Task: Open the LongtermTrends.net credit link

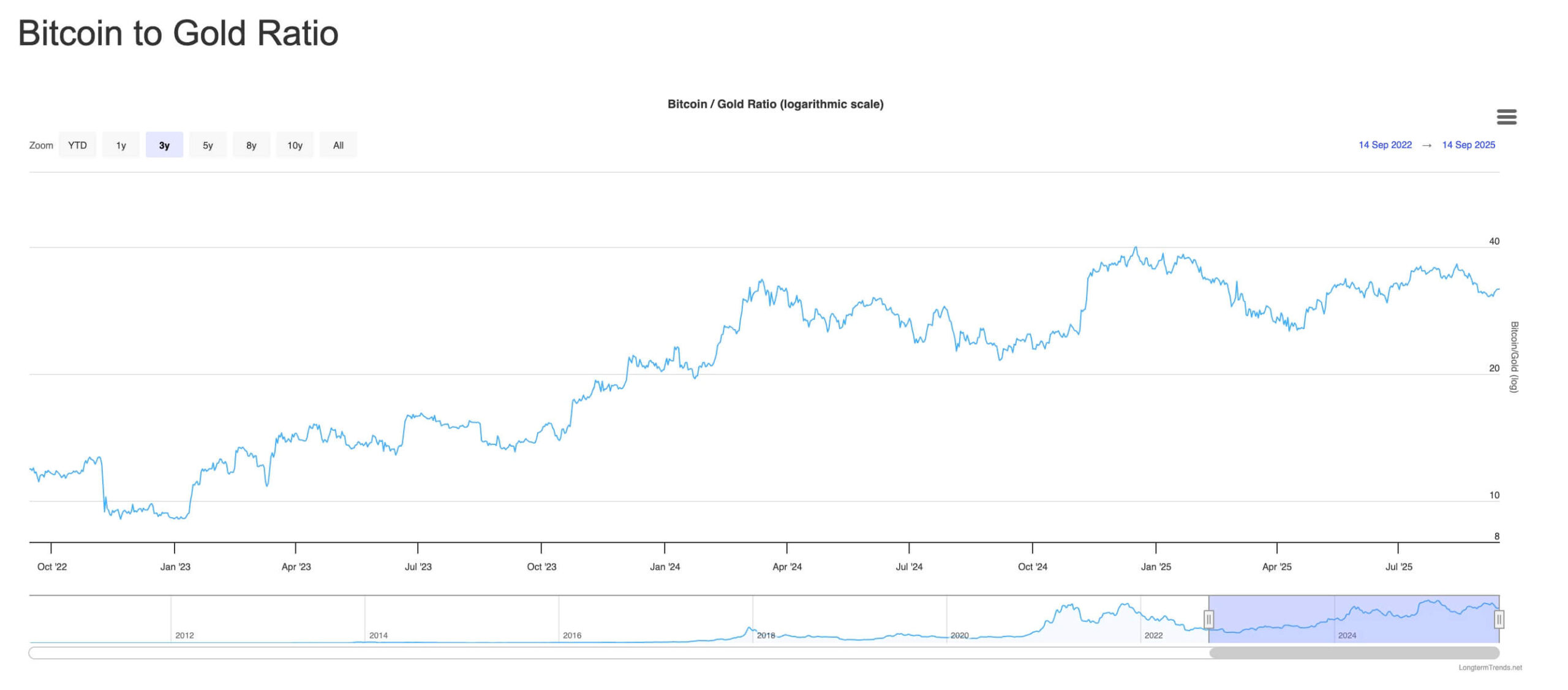Action: pos(1490,667)
